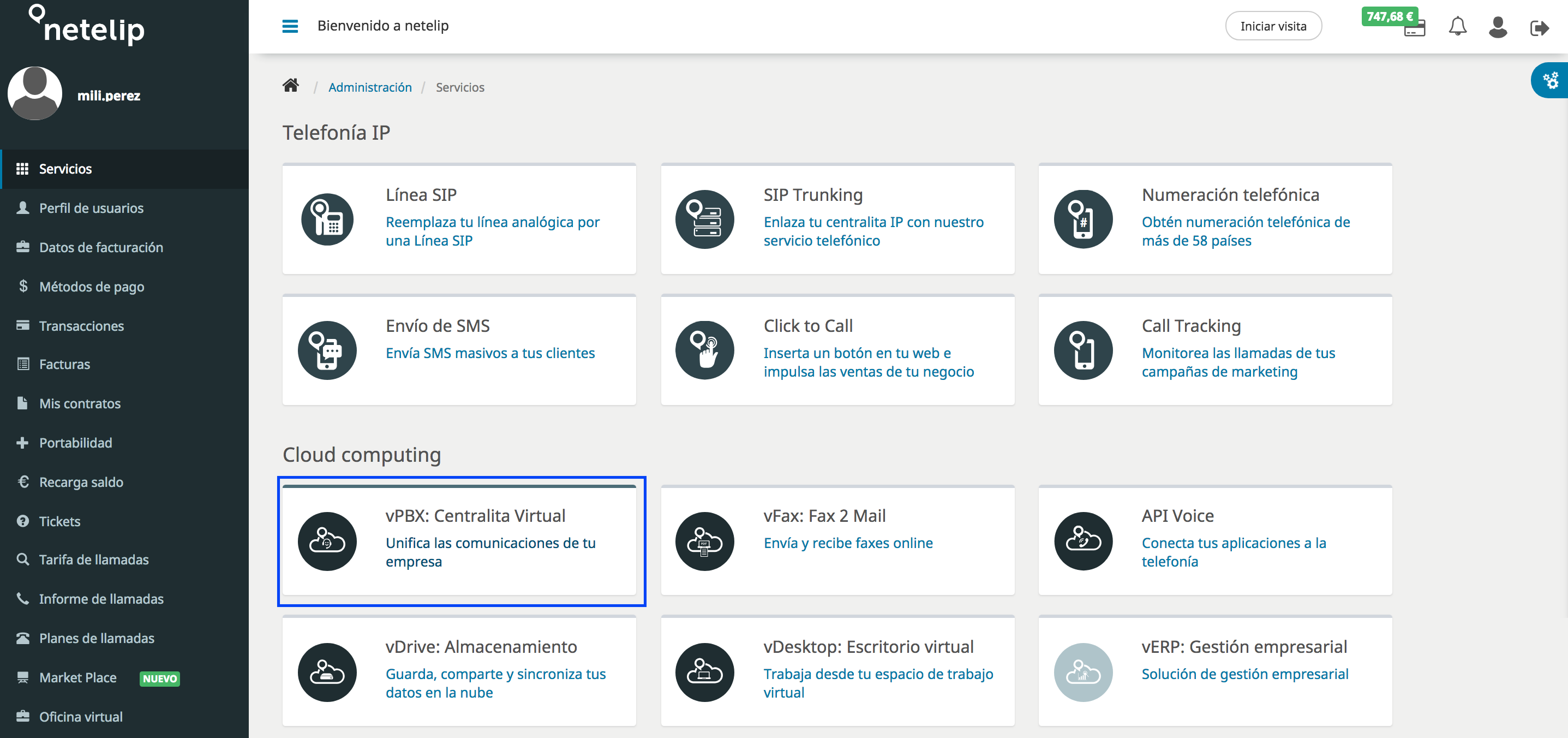Viewport: 1568px width, 738px height.
Task: Click the vERP: Gestión empresarial title
Action: [1244, 647]
